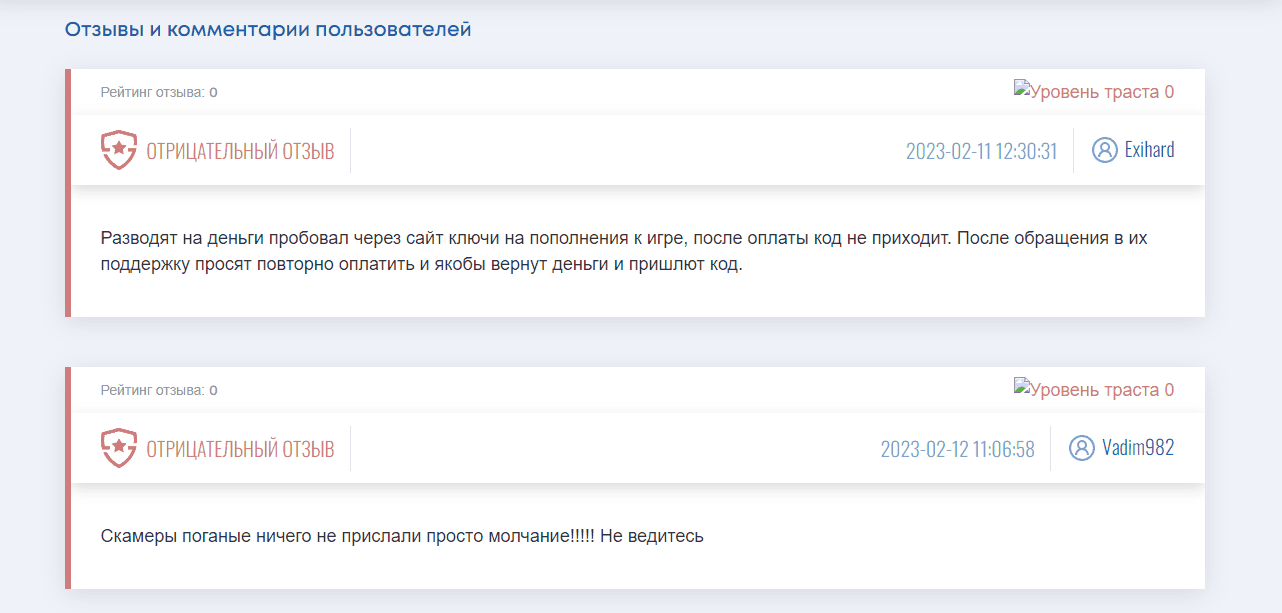The width and height of the screenshot is (1282, 613).
Task: Click the trust level image in Vadim982's review
Action: click(x=1093, y=390)
